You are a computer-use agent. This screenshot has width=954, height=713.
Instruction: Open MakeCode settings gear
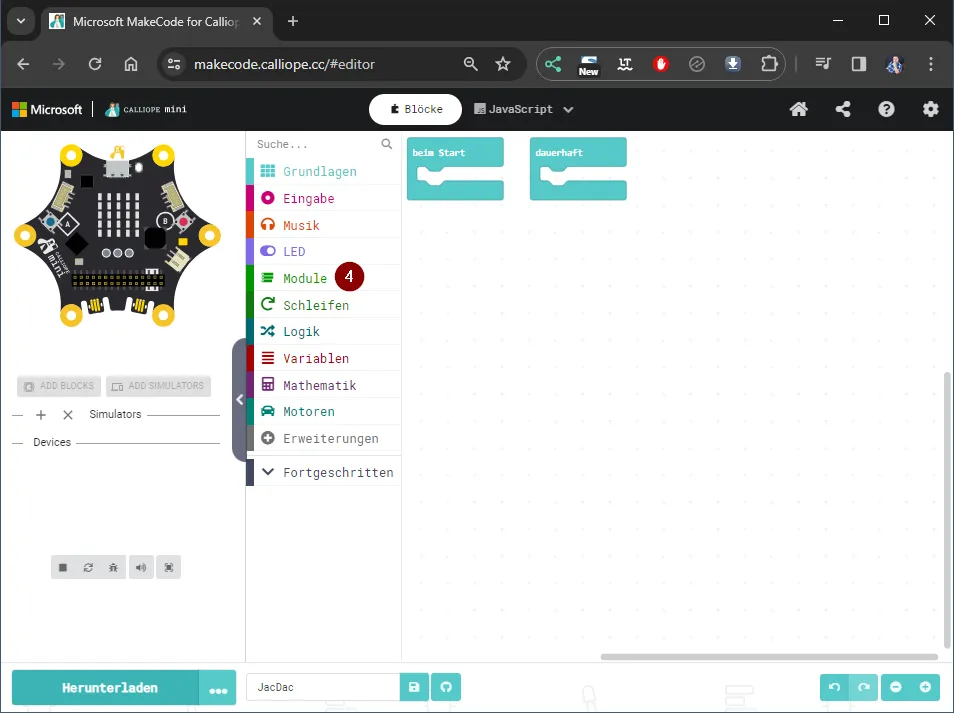coord(930,109)
